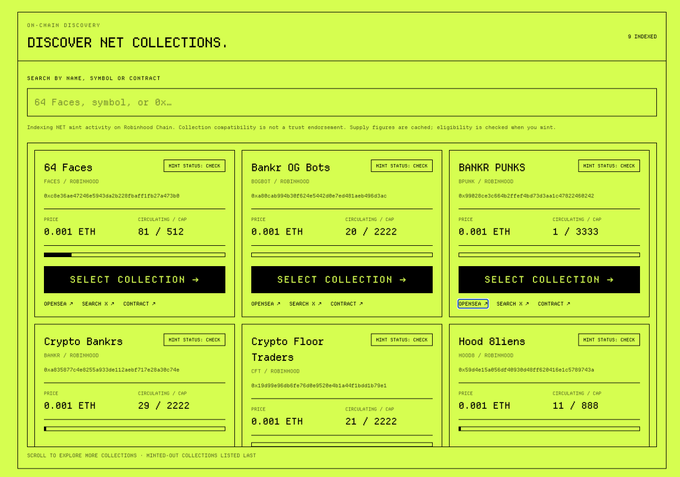Click the Crypto Bankrs card title
Screen dimensions: 680x477
(83, 342)
